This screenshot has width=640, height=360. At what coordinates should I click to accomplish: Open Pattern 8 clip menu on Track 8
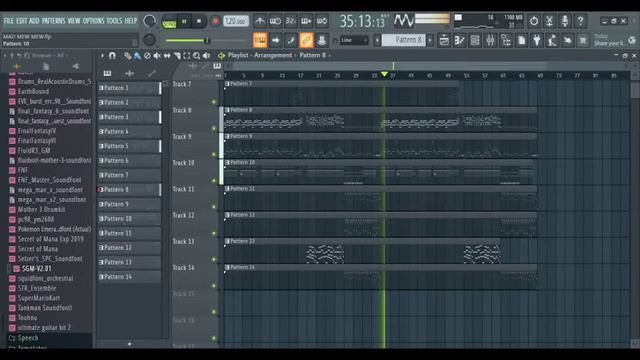point(227,110)
